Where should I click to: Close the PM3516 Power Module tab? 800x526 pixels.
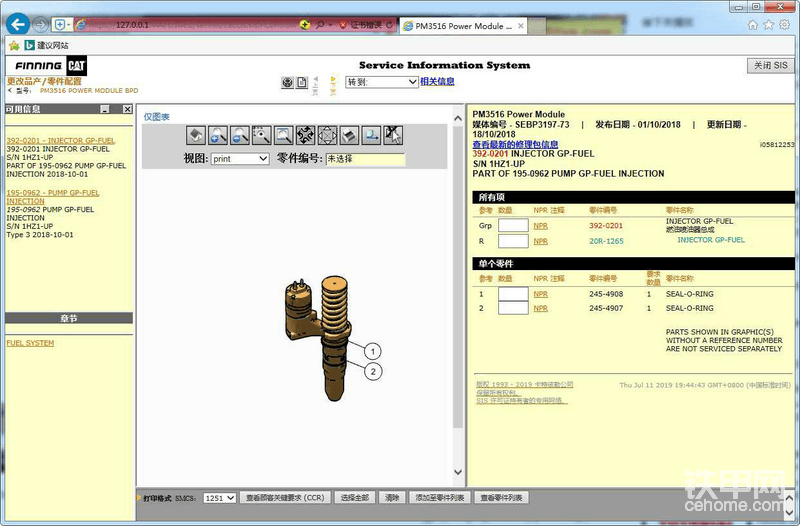pyautogui.click(x=520, y=26)
